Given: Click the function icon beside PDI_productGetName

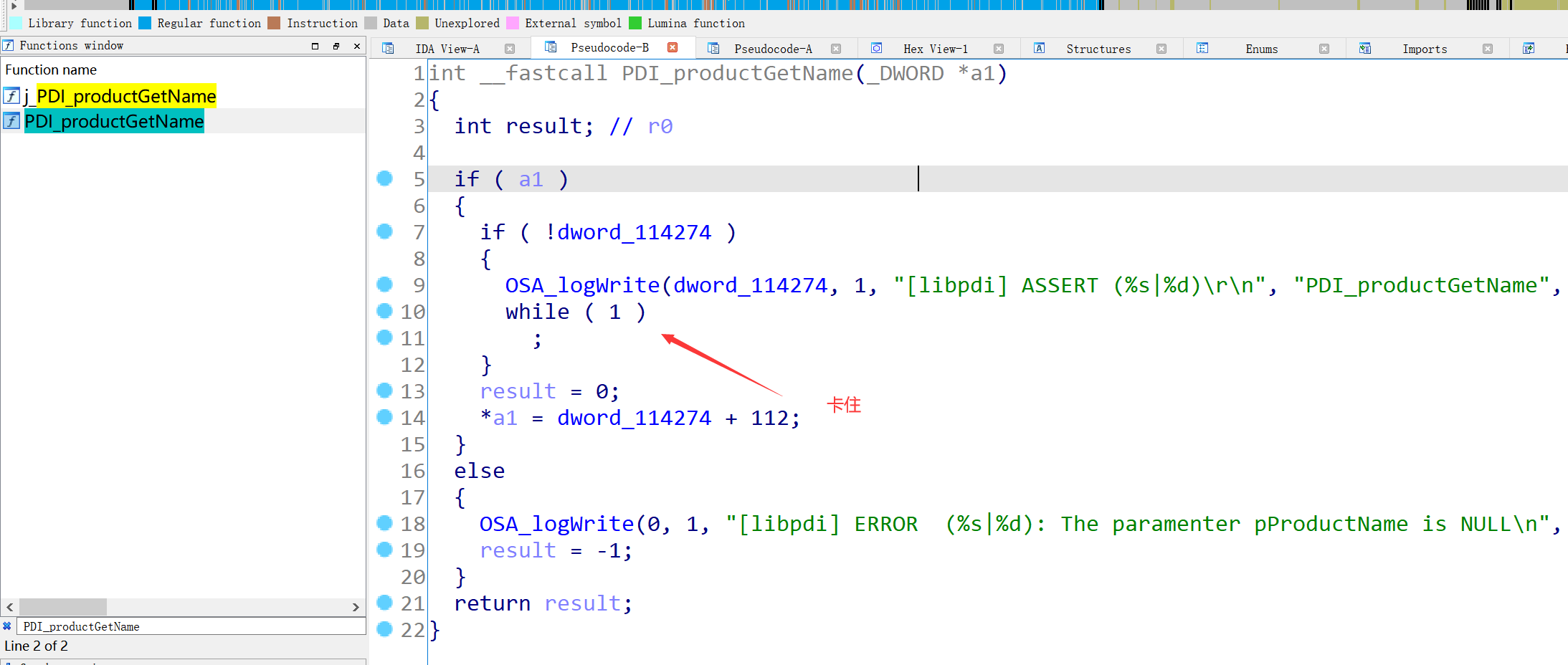Looking at the screenshot, I should 11,120.
